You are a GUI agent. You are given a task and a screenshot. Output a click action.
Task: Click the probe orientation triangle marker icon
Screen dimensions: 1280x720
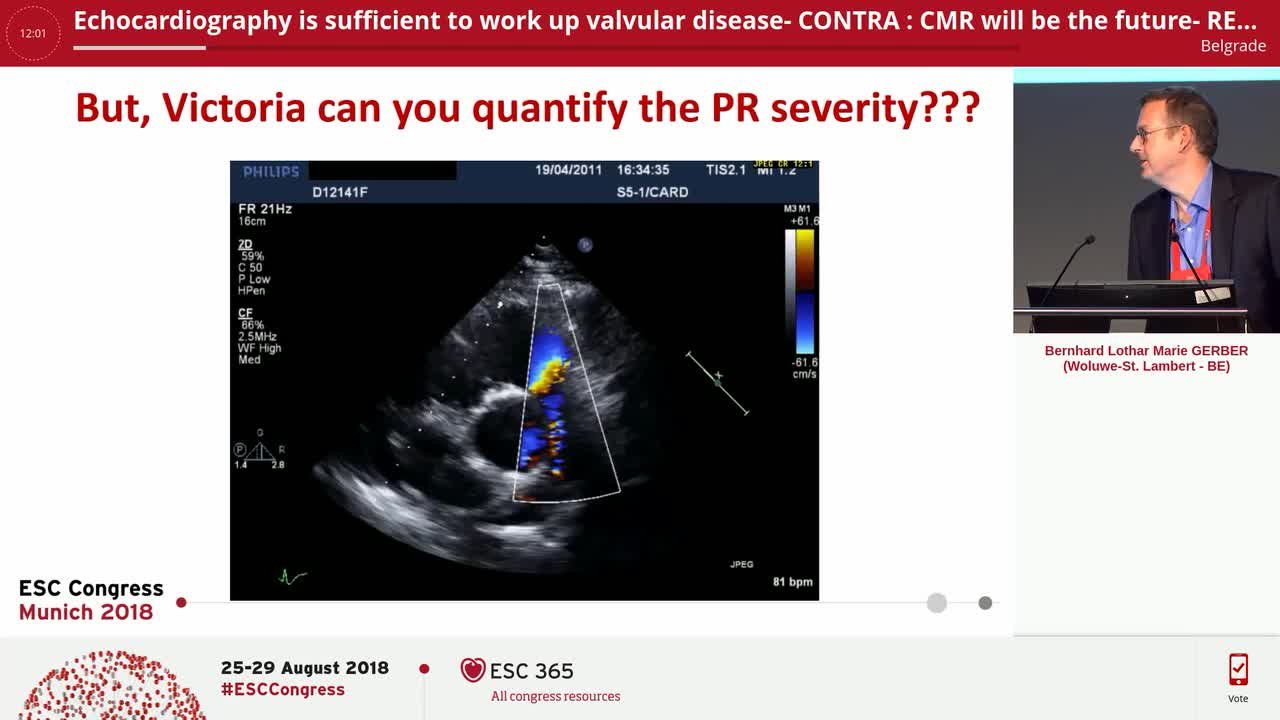[x=260, y=451]
